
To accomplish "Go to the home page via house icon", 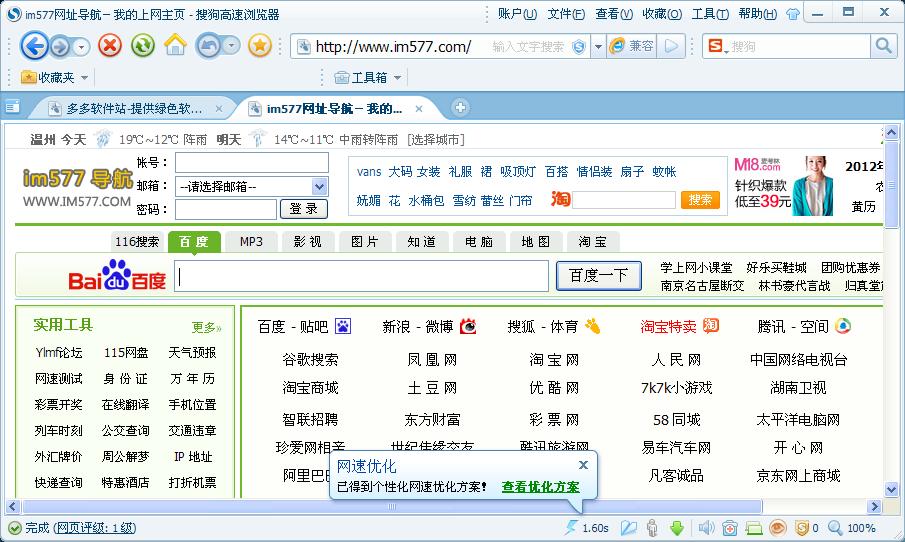I will 175,45.
